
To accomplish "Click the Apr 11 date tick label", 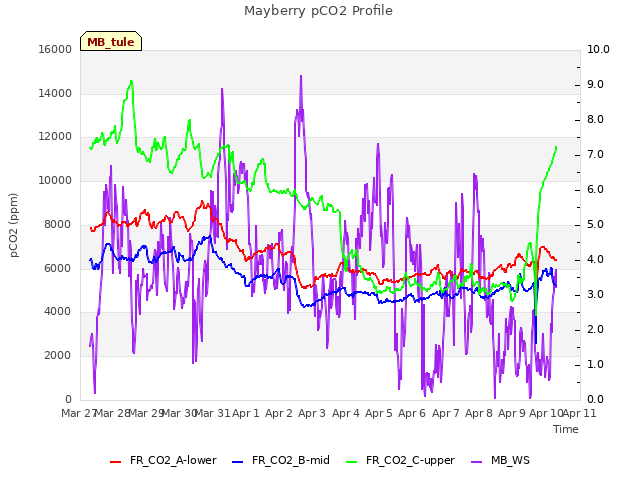I will pos(580,413).
